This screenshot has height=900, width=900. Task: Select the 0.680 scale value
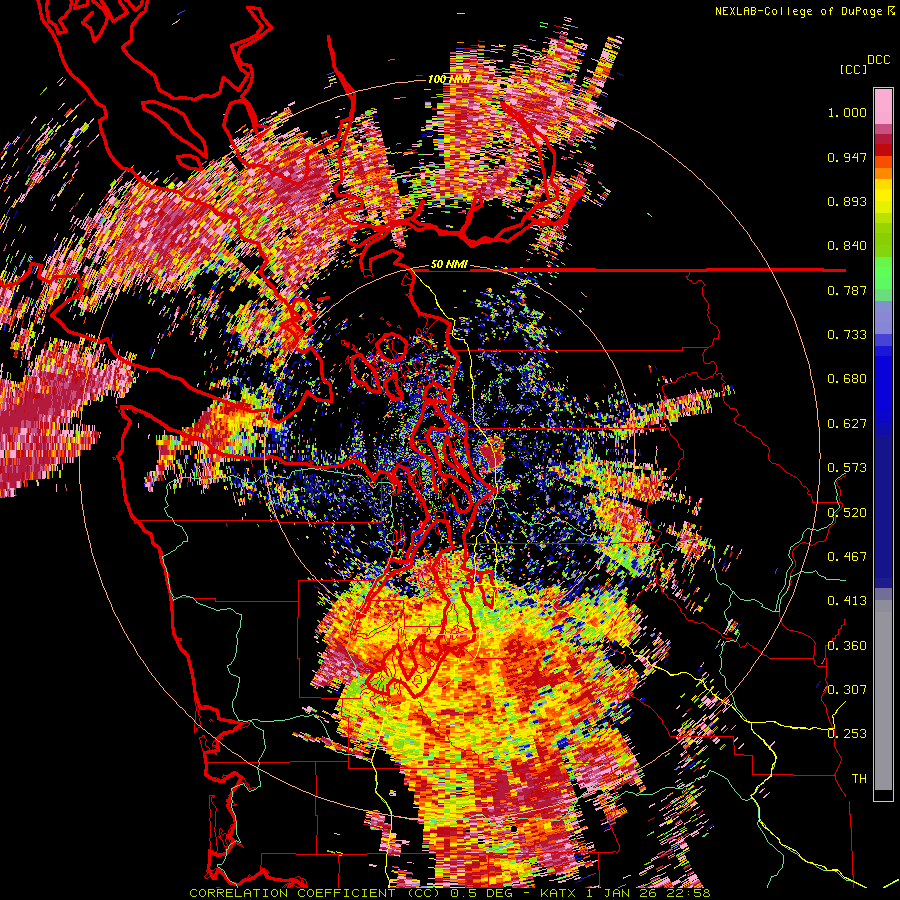[x=847, y=379]
